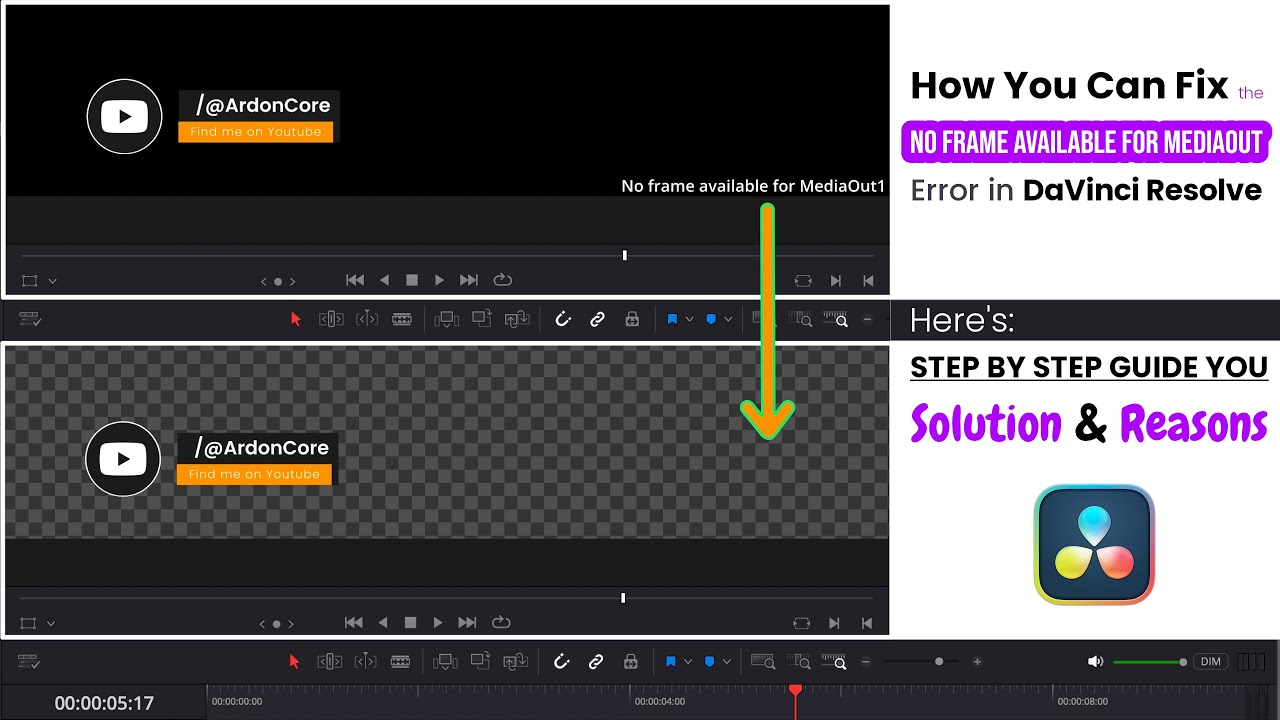
Task: Toggle Linked Selection in bottom toolbar
Action: (596, 662)
